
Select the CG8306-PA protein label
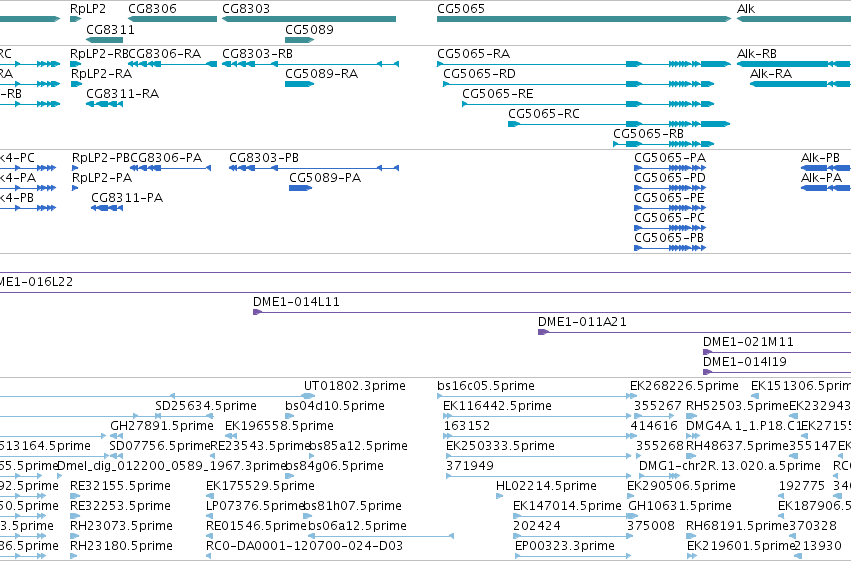point(166,158)
